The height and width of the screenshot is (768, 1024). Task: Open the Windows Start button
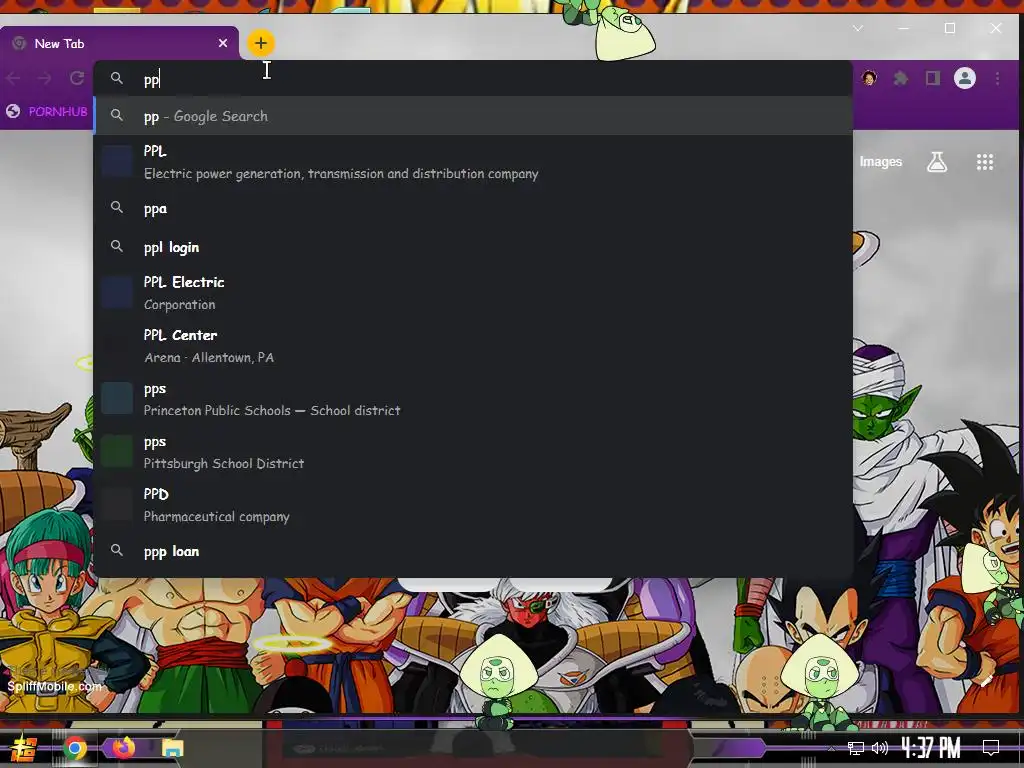[x=22, y=748]
